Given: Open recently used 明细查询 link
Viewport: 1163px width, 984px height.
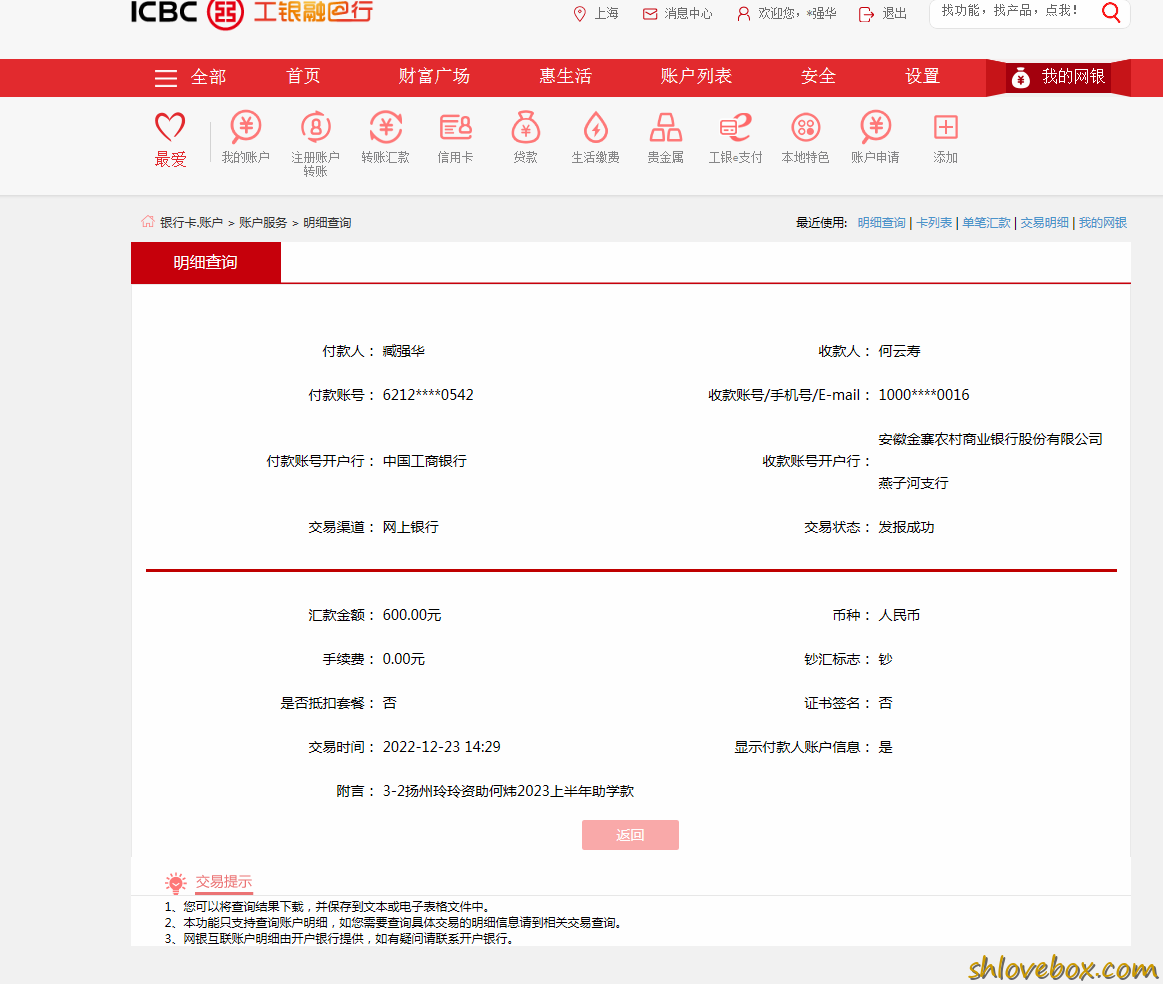Looking at the screenshot, I should (881, 222).
